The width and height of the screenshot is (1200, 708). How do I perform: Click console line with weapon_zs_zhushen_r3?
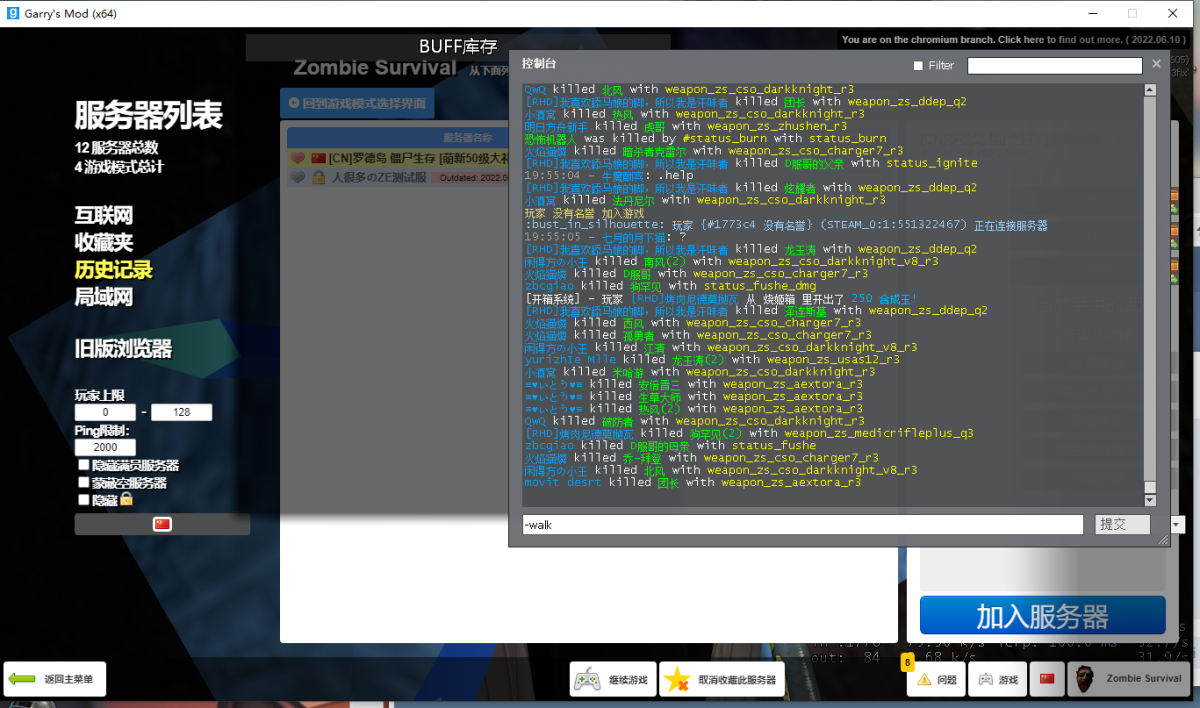[x=685, y=126]
